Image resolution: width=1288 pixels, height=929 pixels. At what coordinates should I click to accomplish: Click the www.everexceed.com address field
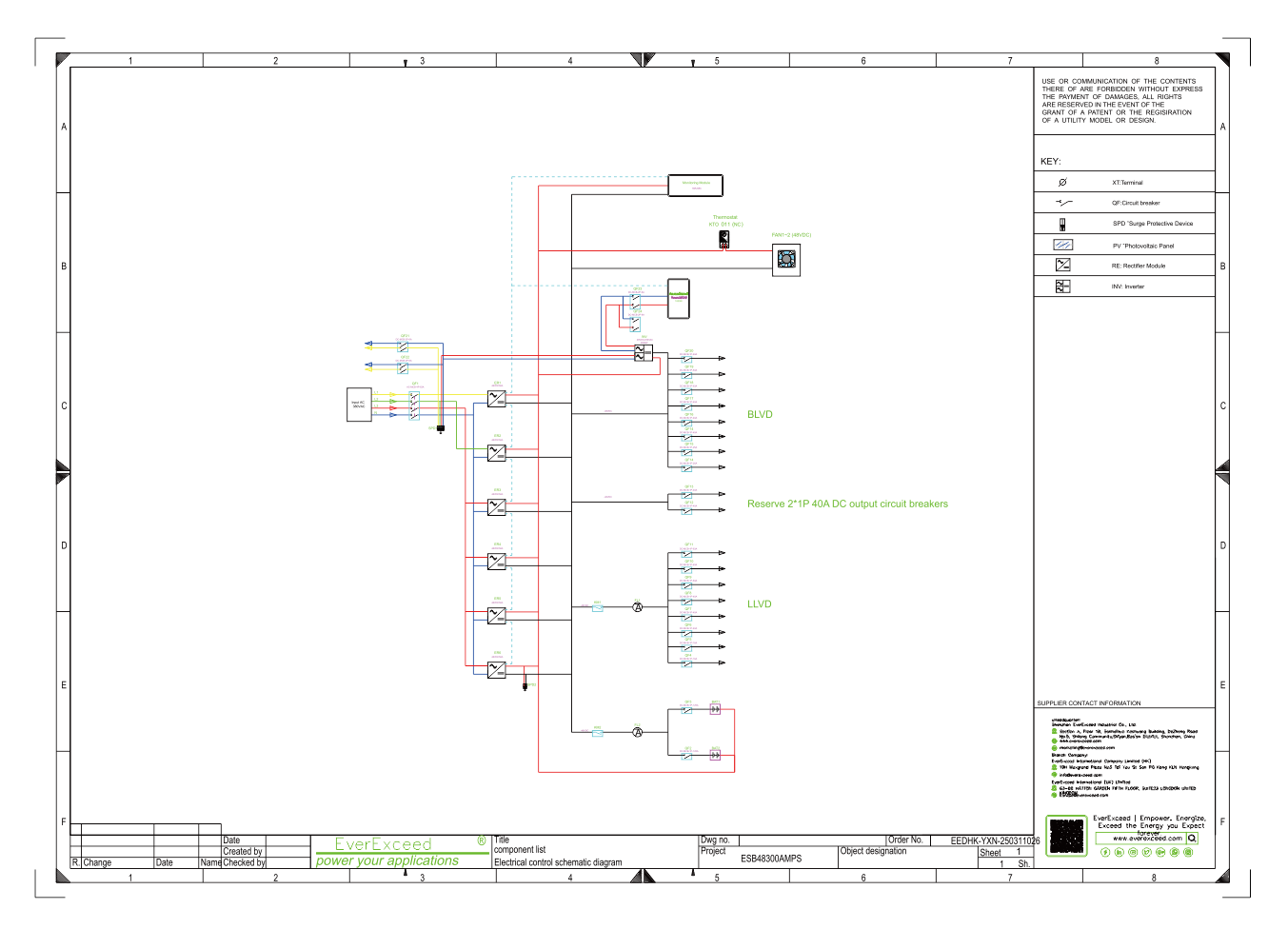click(x=1140, y=839)
